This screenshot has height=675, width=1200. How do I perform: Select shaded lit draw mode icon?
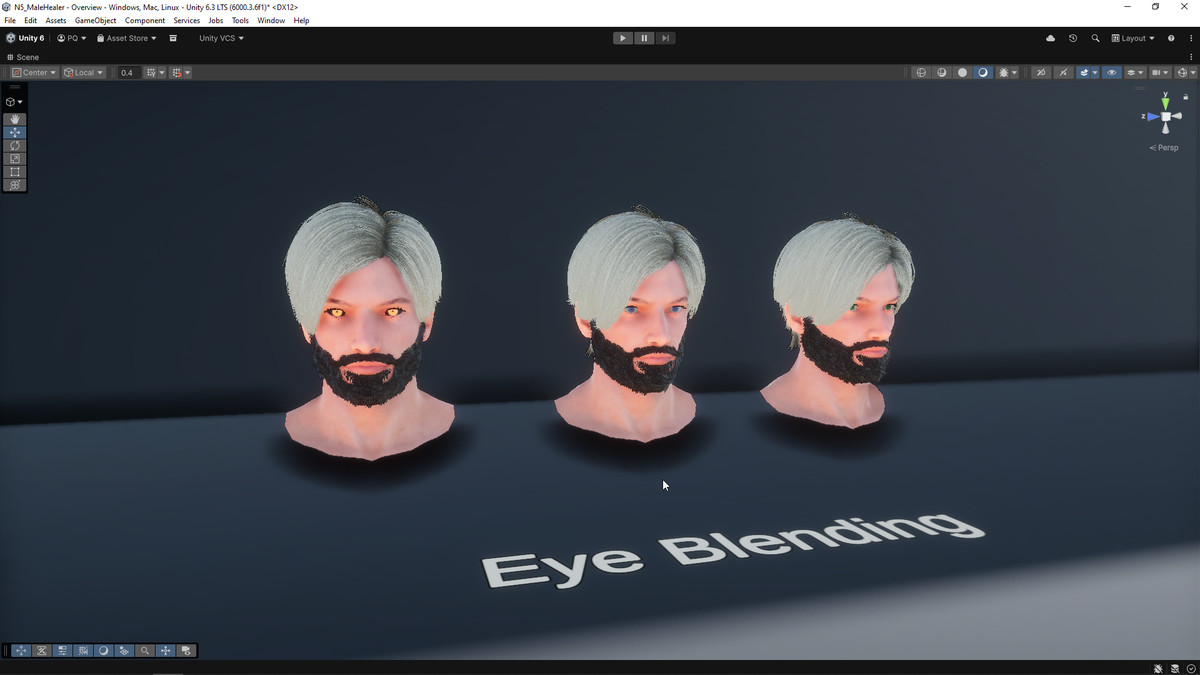tap(983, 72)
